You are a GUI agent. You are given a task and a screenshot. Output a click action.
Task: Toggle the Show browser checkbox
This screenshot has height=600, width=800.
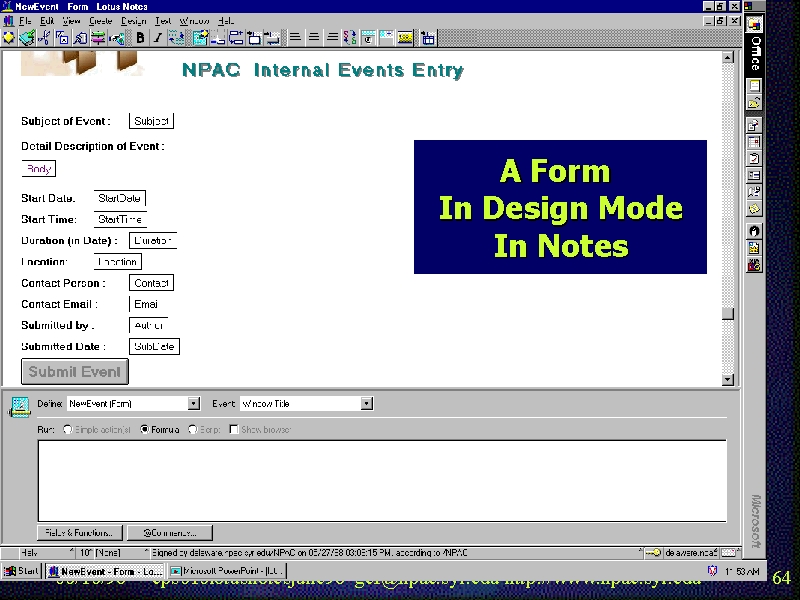[x=234, y=430]
